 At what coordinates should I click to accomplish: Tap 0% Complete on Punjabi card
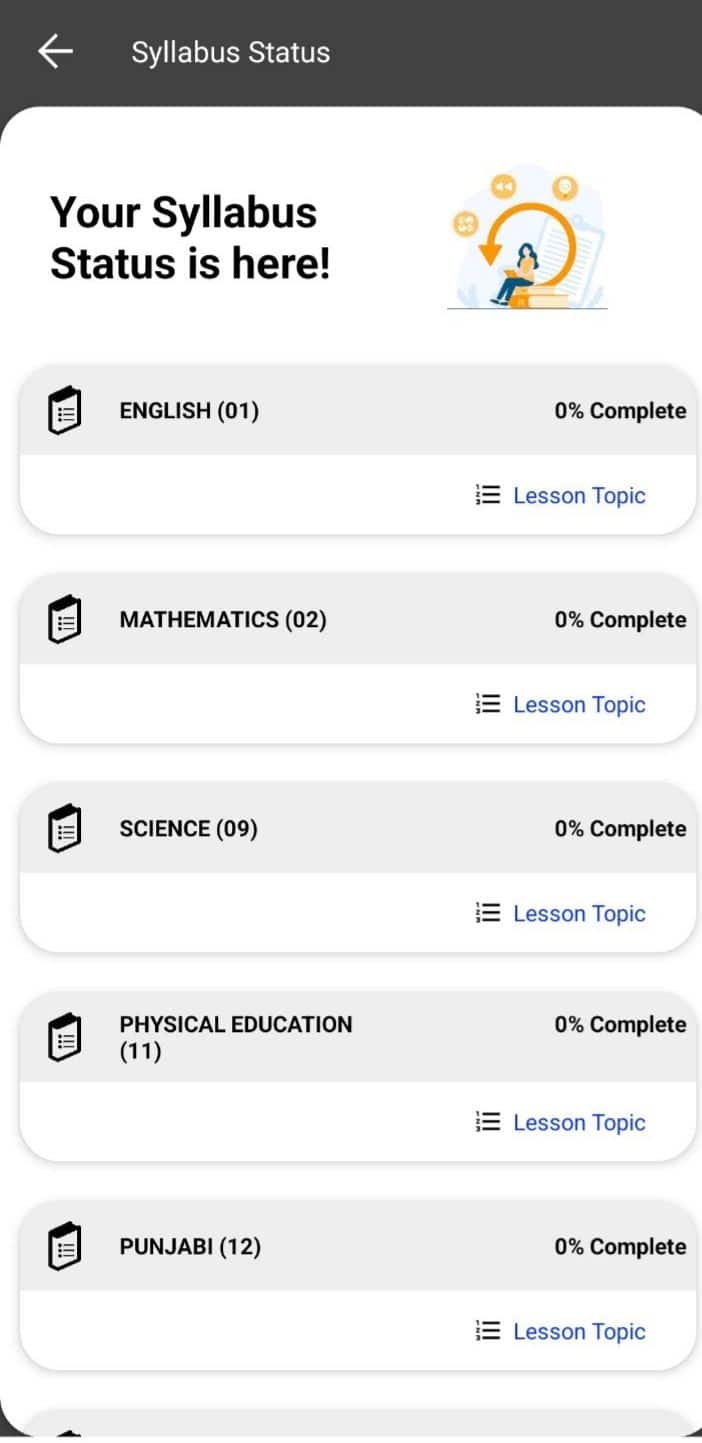[620, 1247]
